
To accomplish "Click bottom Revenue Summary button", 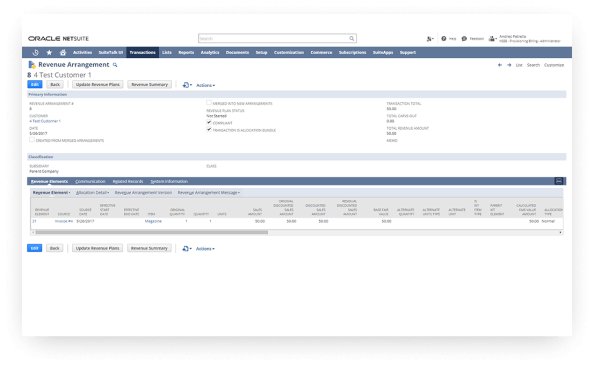I will [150, 248].
